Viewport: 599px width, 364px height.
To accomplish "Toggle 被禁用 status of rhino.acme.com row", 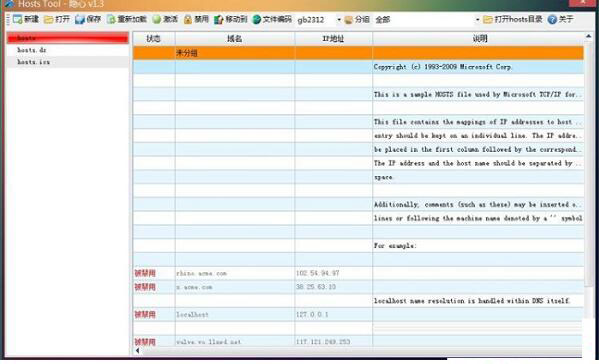I will pos(145,273).
